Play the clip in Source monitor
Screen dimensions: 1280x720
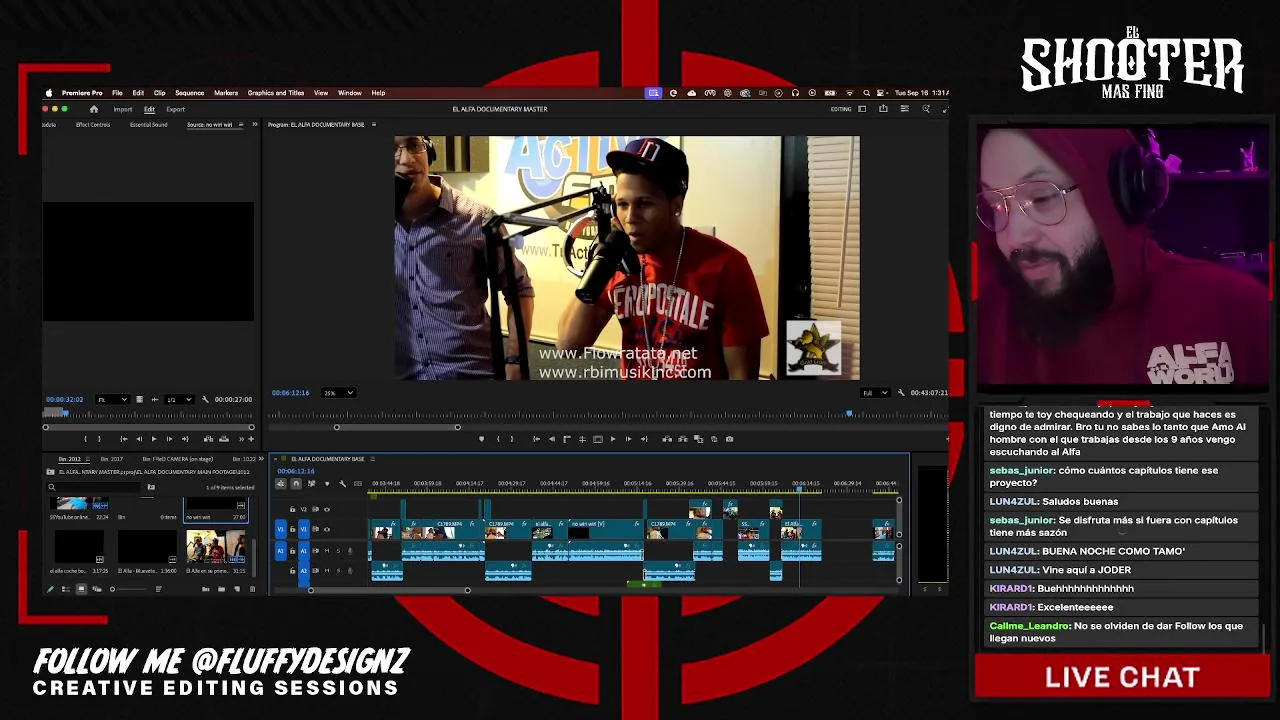point(154,439)
